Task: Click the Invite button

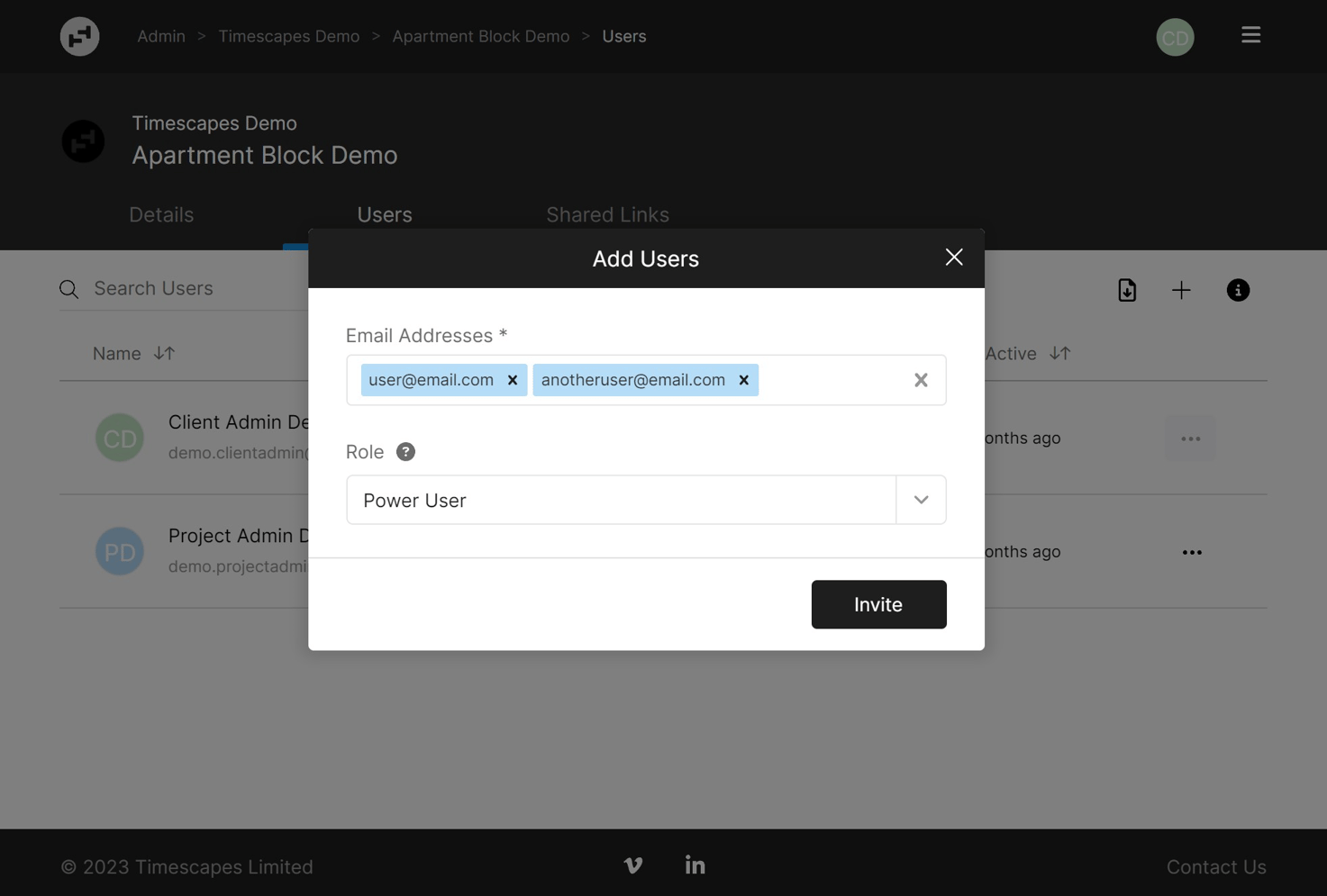Action: click(x=878, y=604)
